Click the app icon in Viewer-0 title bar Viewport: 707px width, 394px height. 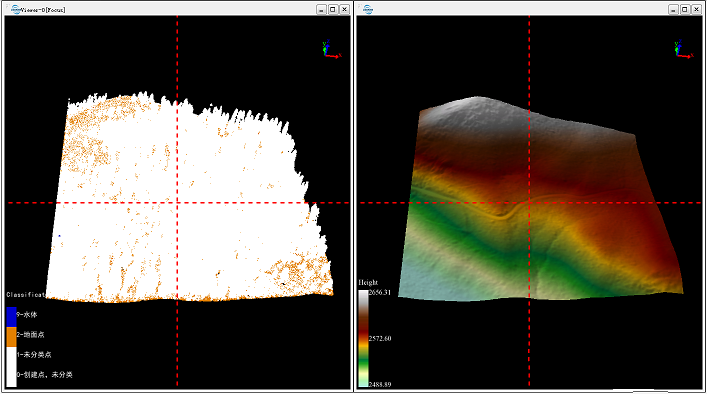(x=15, y=9)
